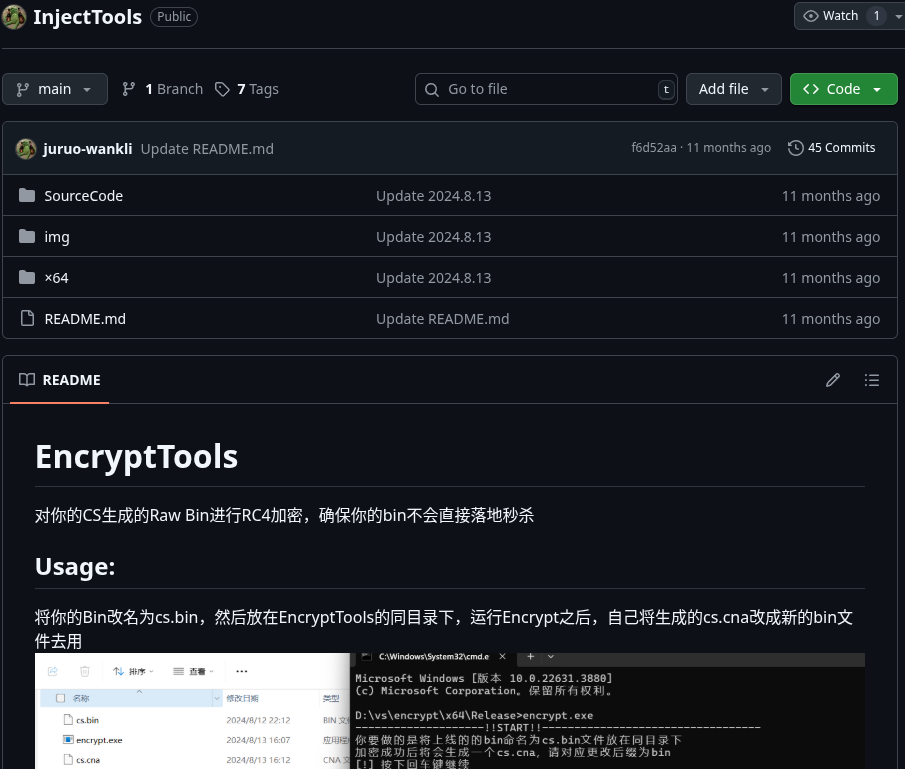Click the InjectTools repository avatar icon

15,16
